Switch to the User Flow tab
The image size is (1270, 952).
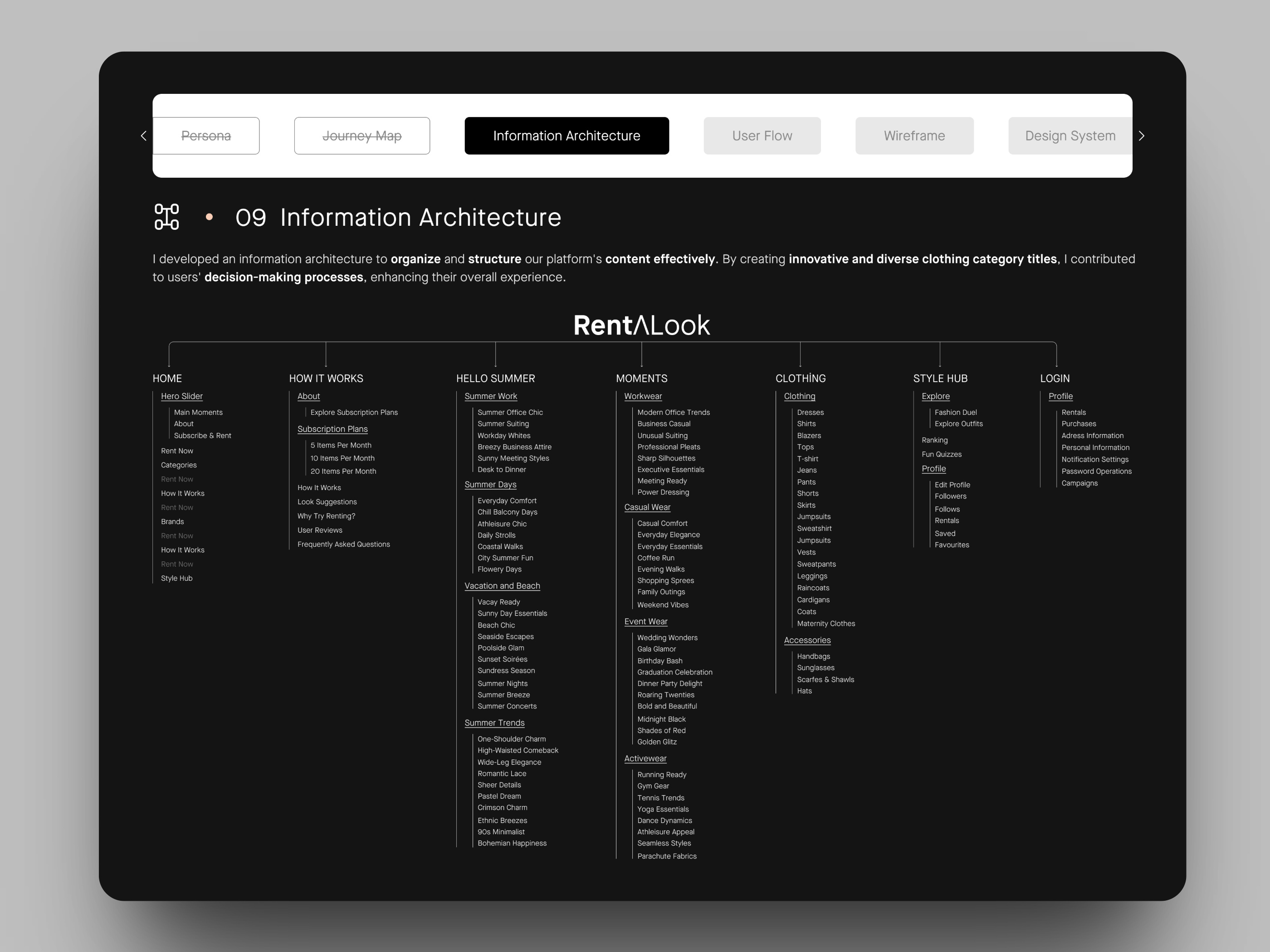762,136
